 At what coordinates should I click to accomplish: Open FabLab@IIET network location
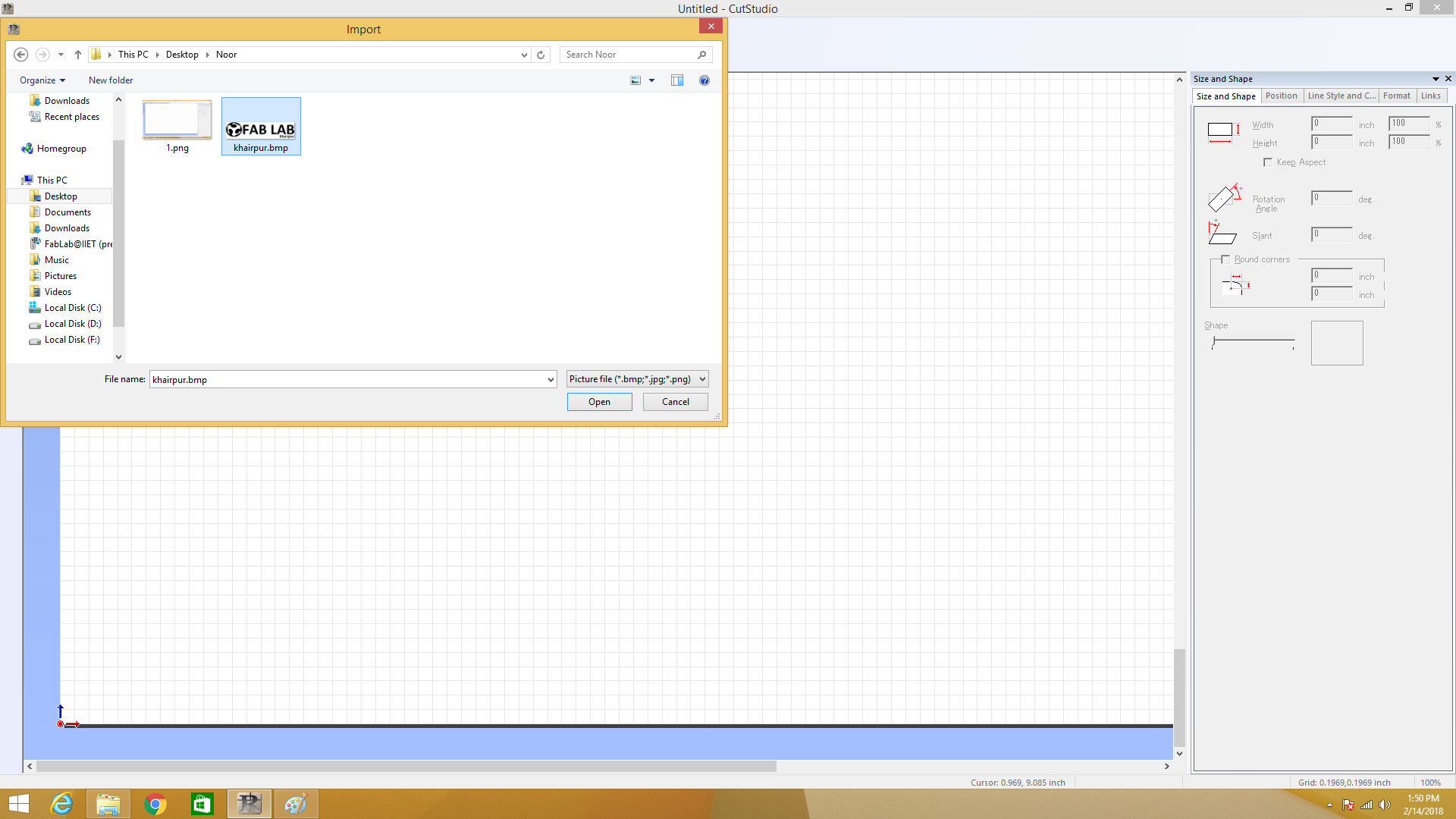coord(71,244)
